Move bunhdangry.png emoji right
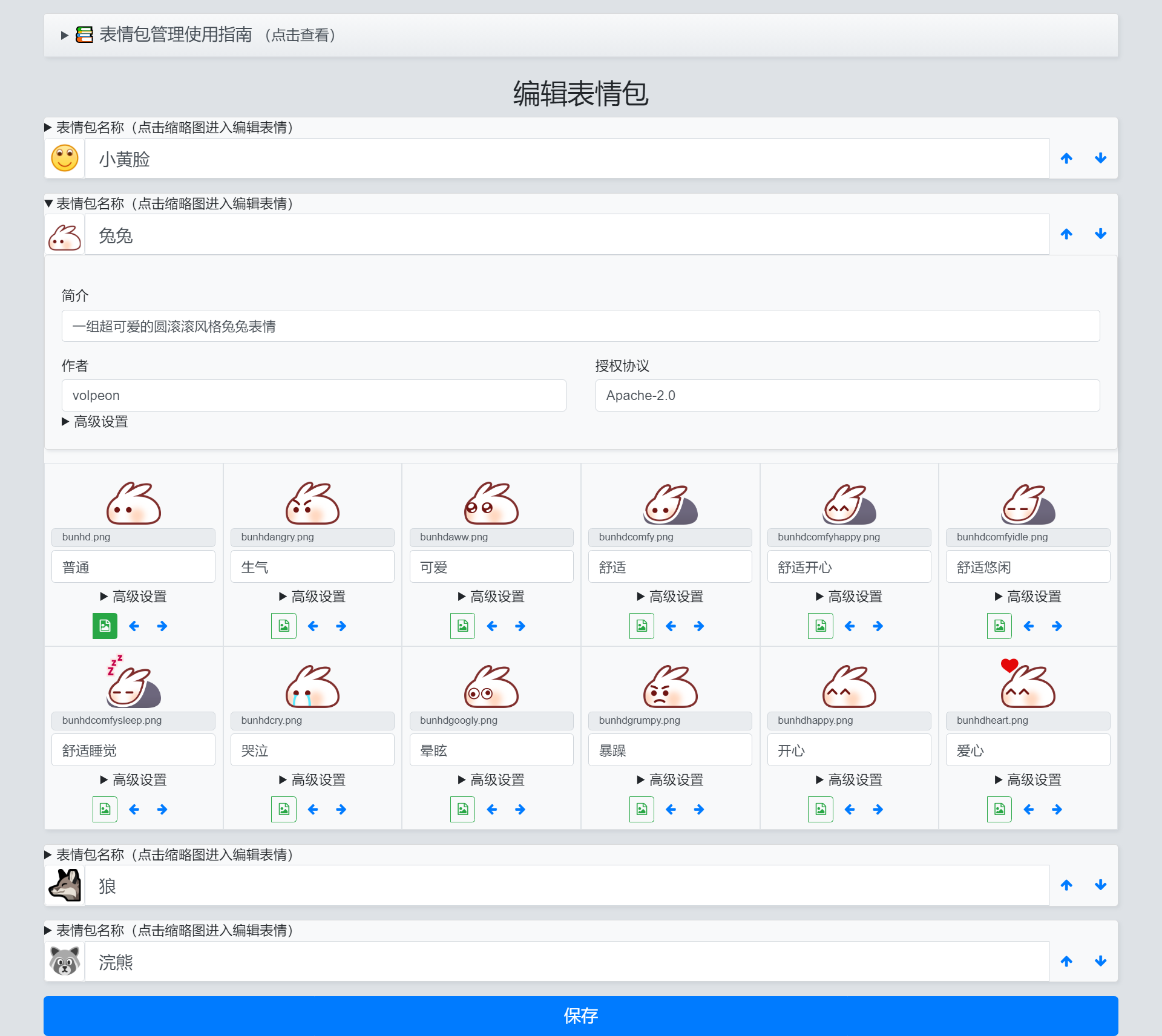 tap(341, 626)
